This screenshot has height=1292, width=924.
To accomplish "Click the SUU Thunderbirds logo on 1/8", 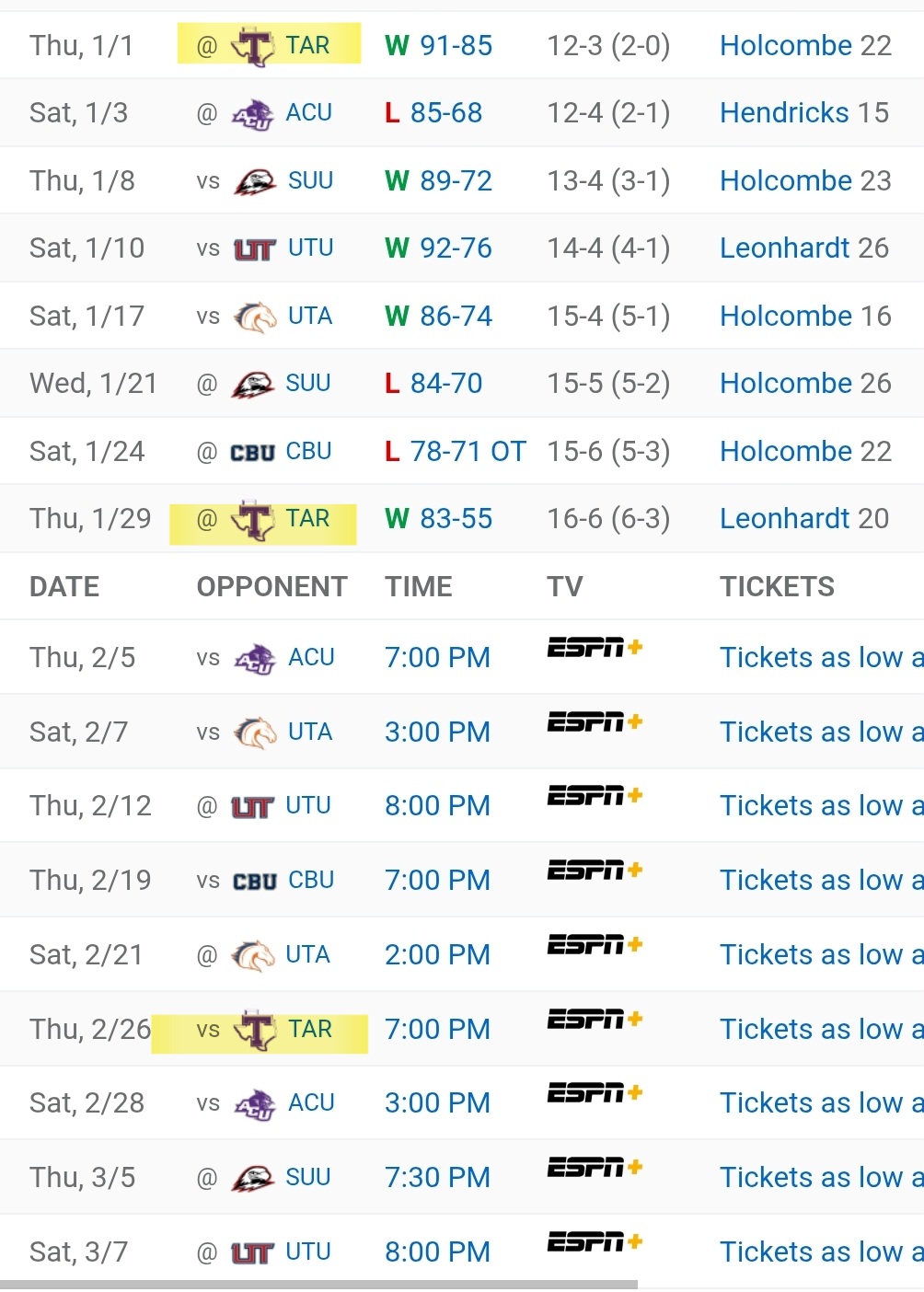I will 255,181.
